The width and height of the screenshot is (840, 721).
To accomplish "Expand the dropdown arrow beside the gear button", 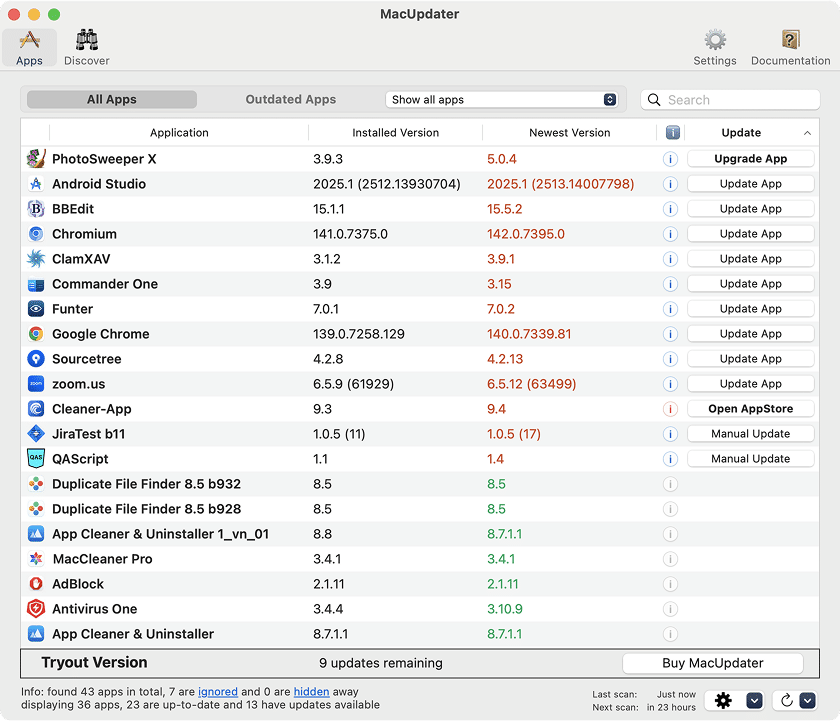I will tap(755, 700).
